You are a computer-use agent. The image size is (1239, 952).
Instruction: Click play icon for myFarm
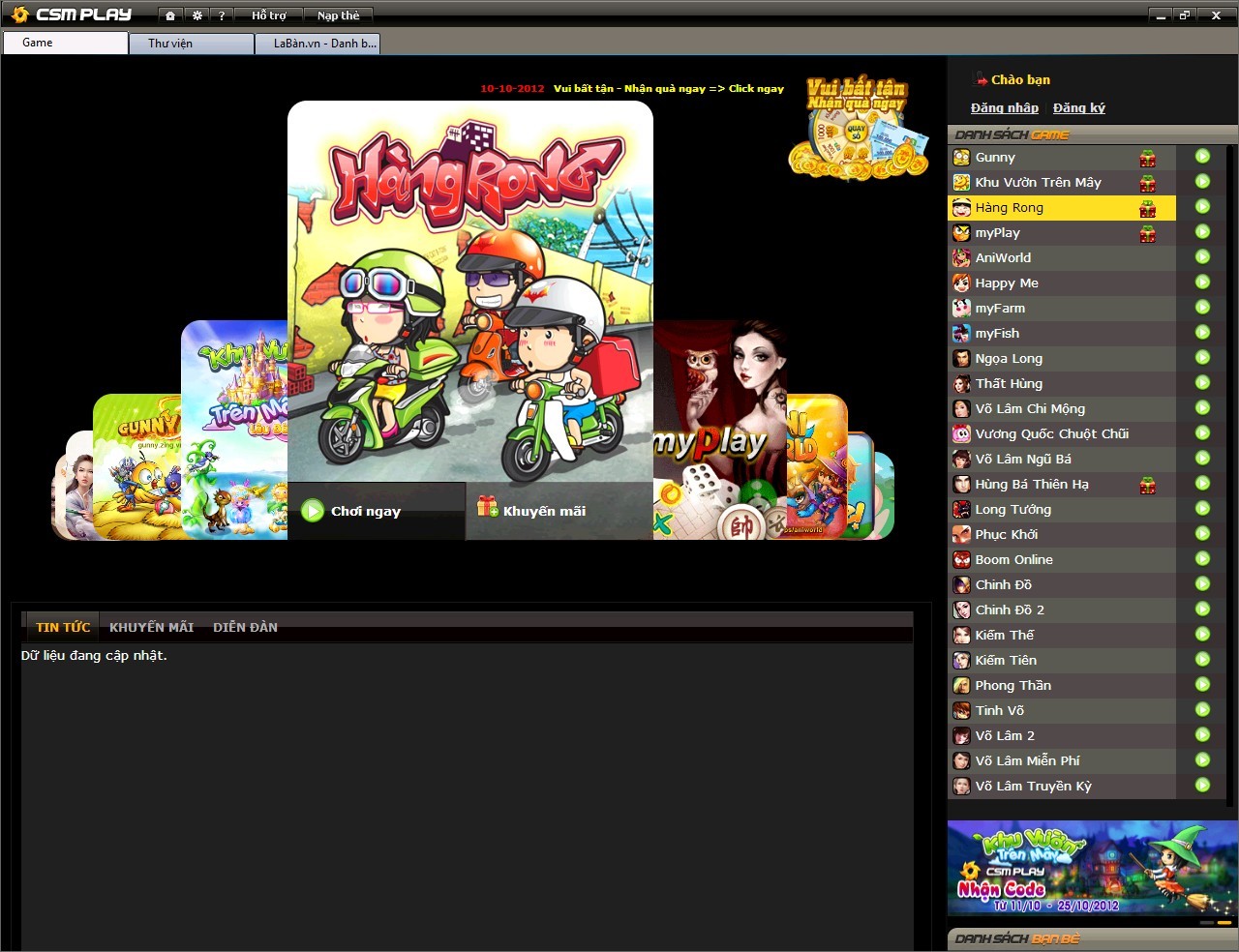pyautogui.click(x=1202, y=308)
